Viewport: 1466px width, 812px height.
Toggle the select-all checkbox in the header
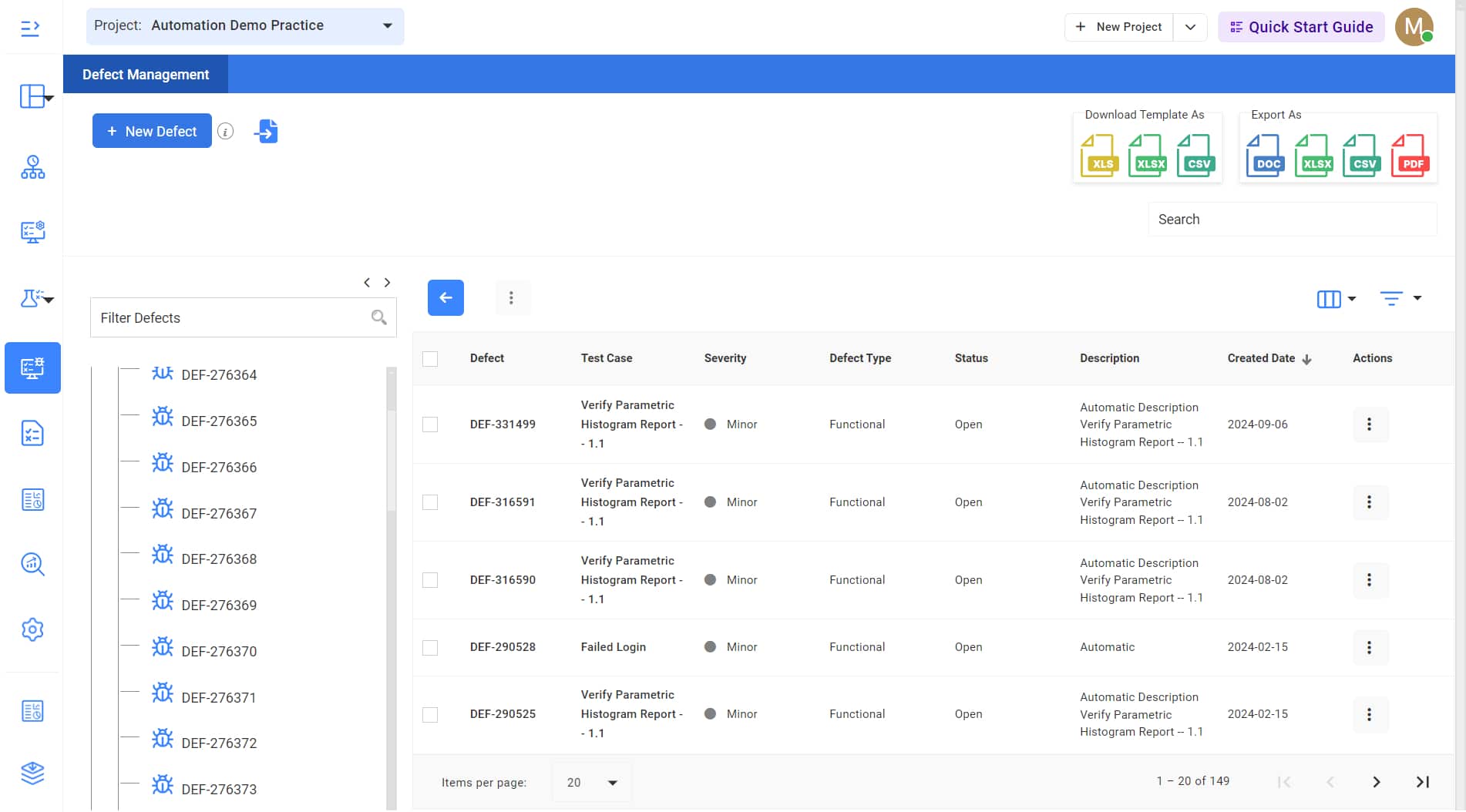(430, 359)
